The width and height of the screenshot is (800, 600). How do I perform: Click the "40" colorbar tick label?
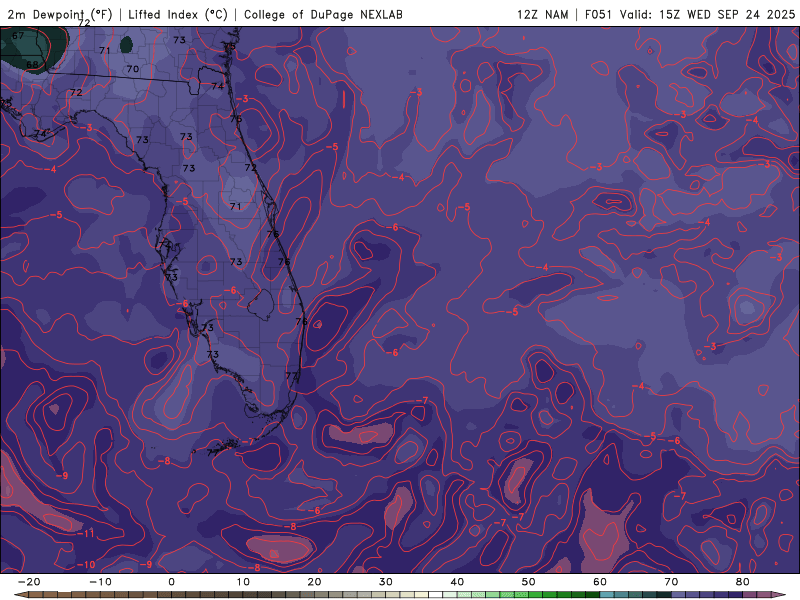tap(457, 582)
